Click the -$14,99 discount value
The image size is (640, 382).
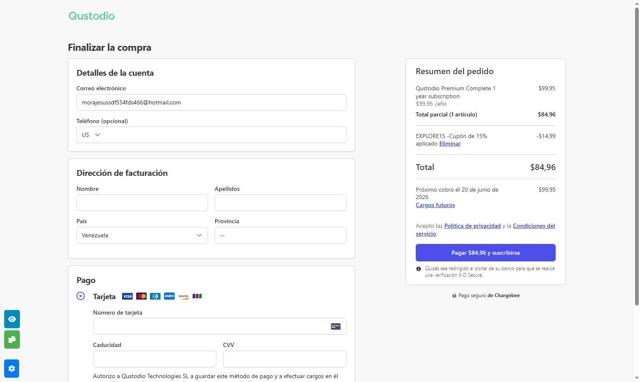click(546, 136)
